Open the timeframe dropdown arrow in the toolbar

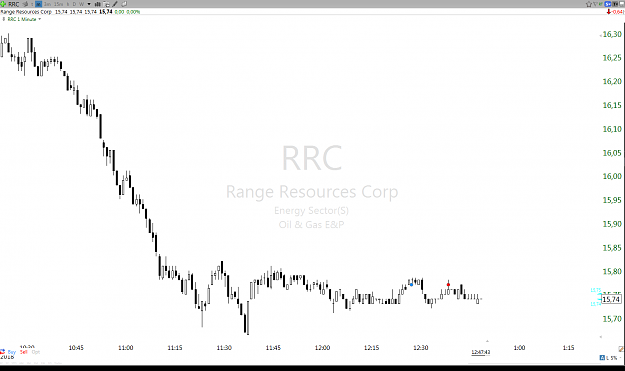[x=89, y=4]
